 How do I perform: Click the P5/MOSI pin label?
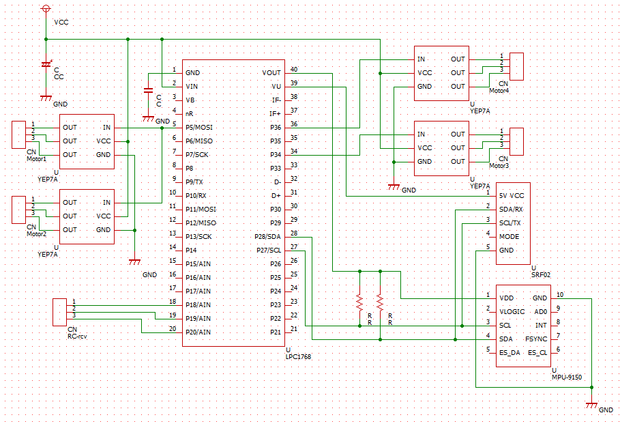coord(198,127)
